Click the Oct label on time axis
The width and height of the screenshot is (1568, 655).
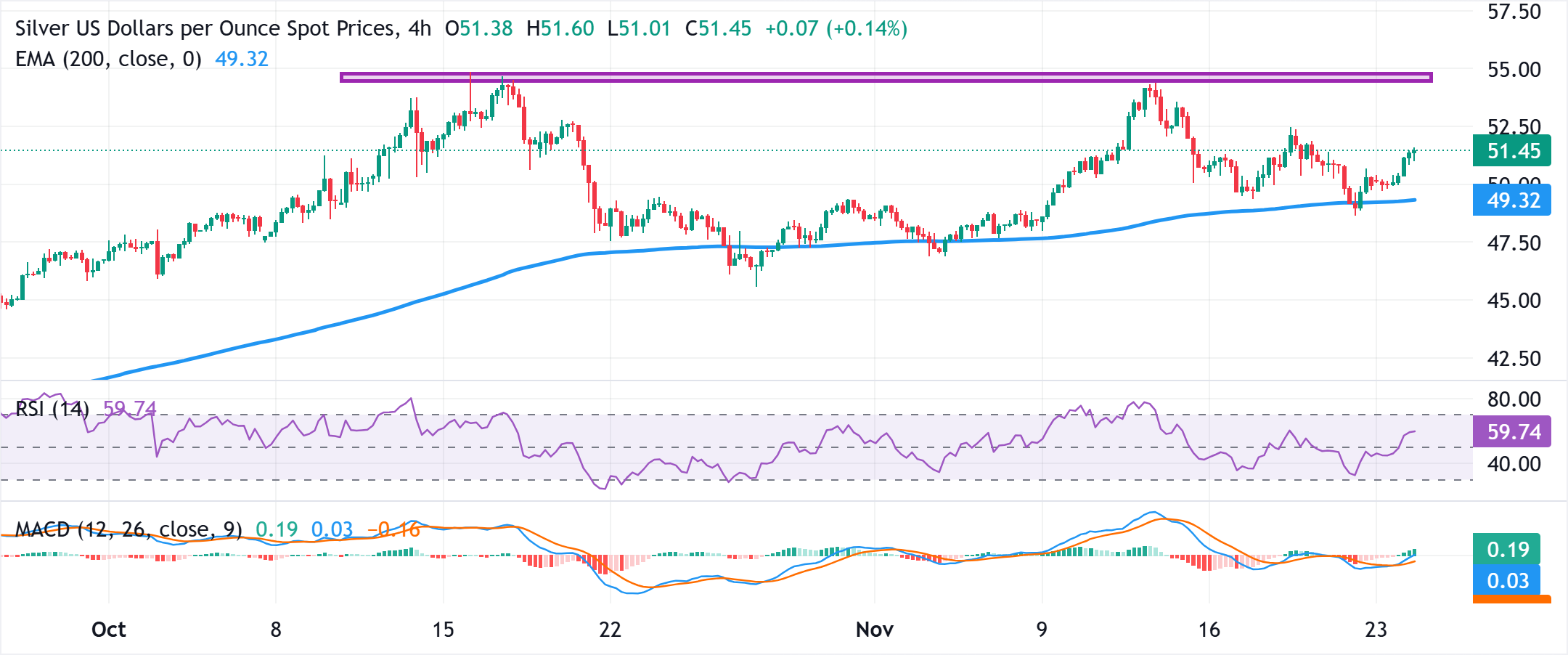point(107,630)
